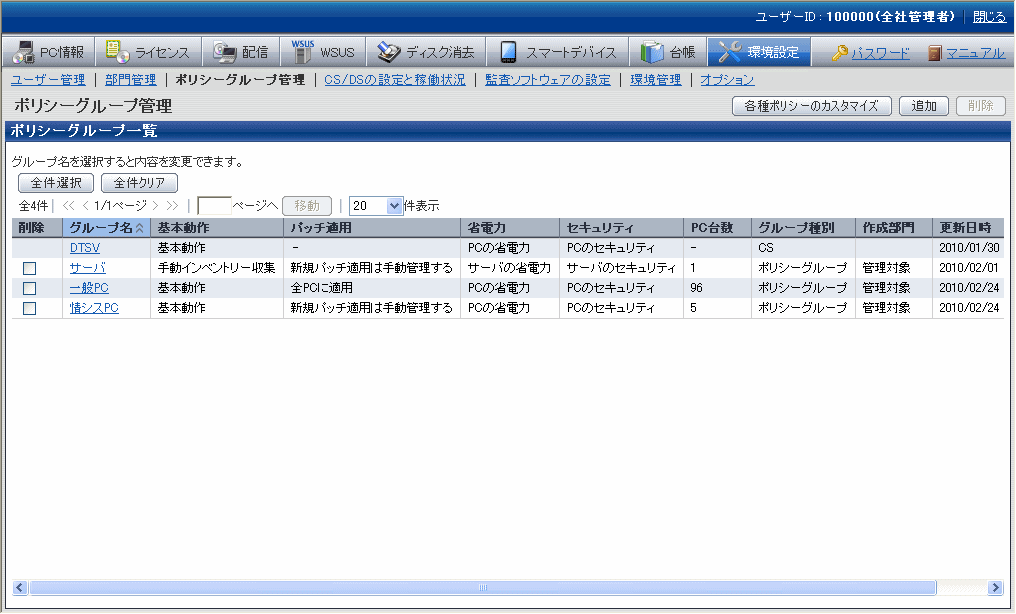1016x614 pixels.
Task: Open the 配信 distribution tab icon
Action: coord(224,52)
